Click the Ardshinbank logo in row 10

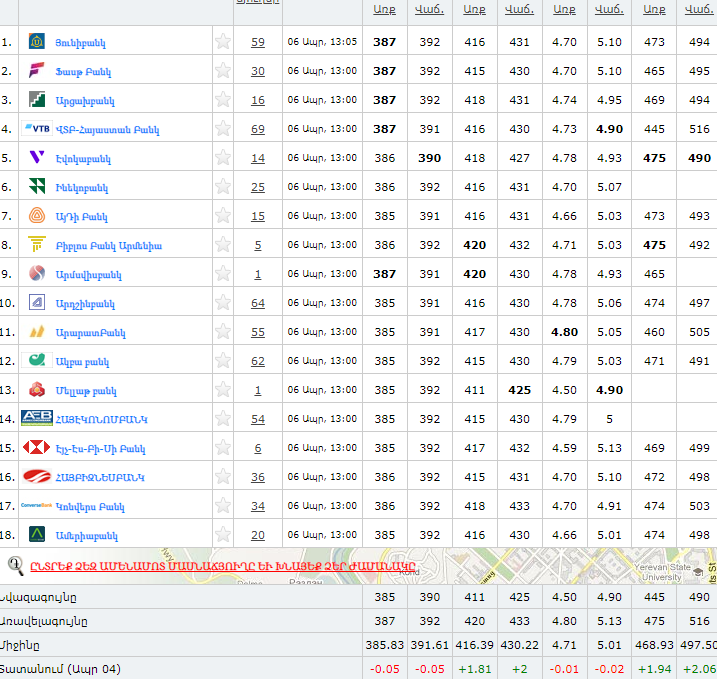37,302
